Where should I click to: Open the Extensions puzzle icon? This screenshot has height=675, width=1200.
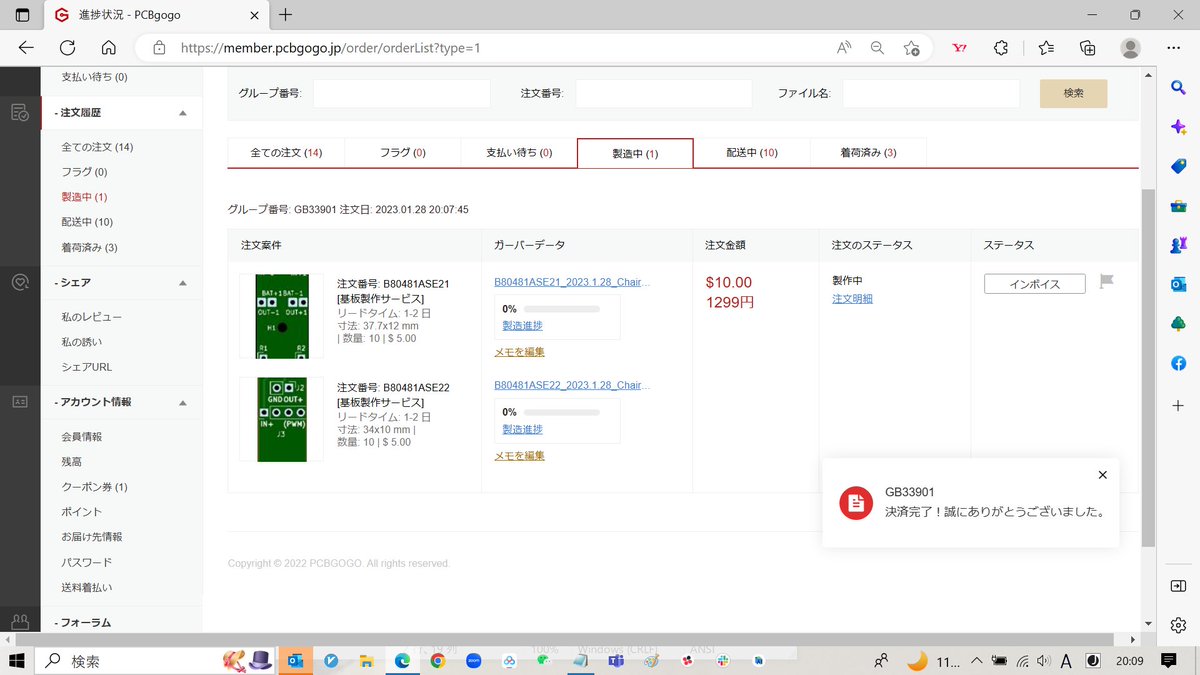pyautogui.click(x=1001, y=47)
